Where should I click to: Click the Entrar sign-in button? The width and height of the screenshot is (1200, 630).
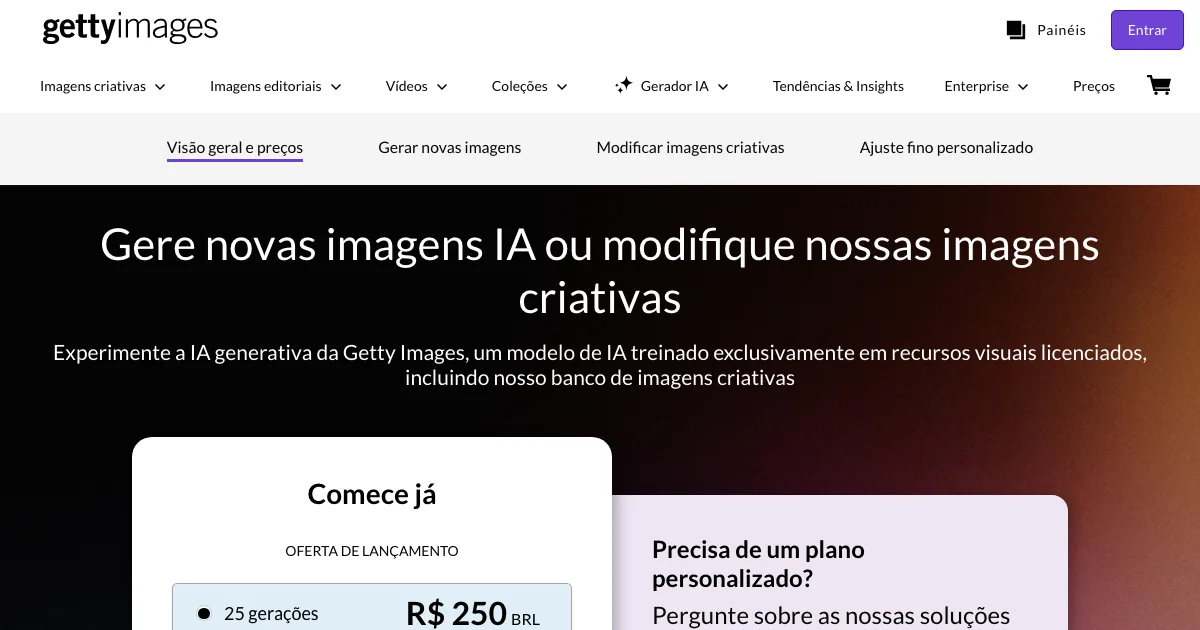(1147, 30)
